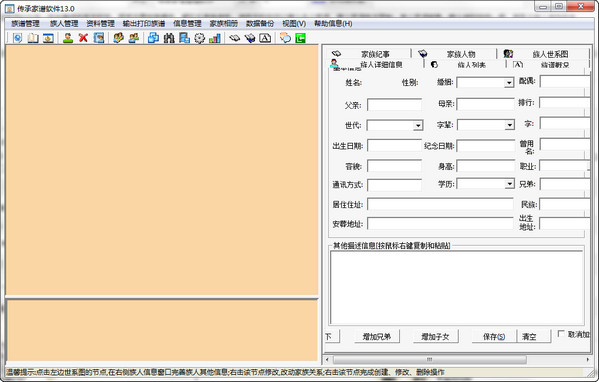599x382 pixels.
Task: Click the 清空 button
Action: click(x=534, y=337)
